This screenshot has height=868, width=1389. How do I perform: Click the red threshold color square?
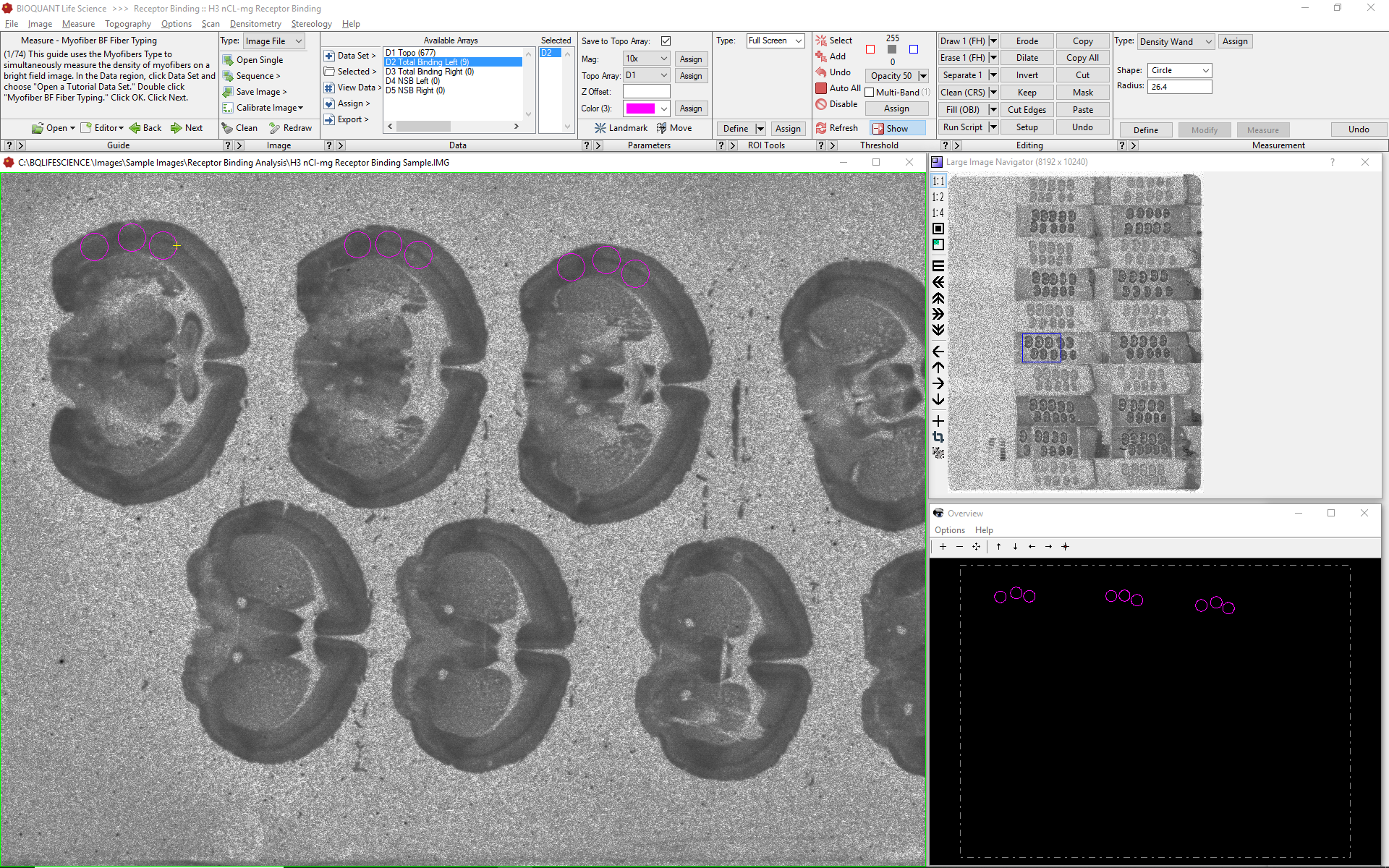(x=870, y=49)
